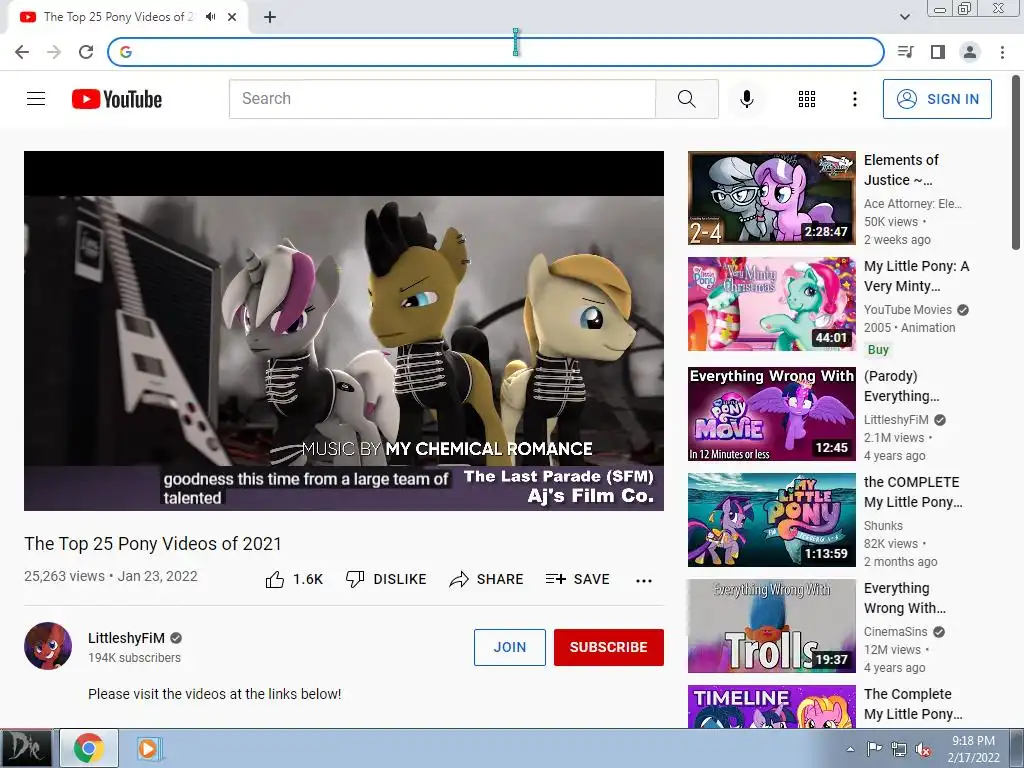Image resolution: width=1024 pixels, height=768 pixels.
Task: Click the JOIN membership button
Action: (509, 647)
